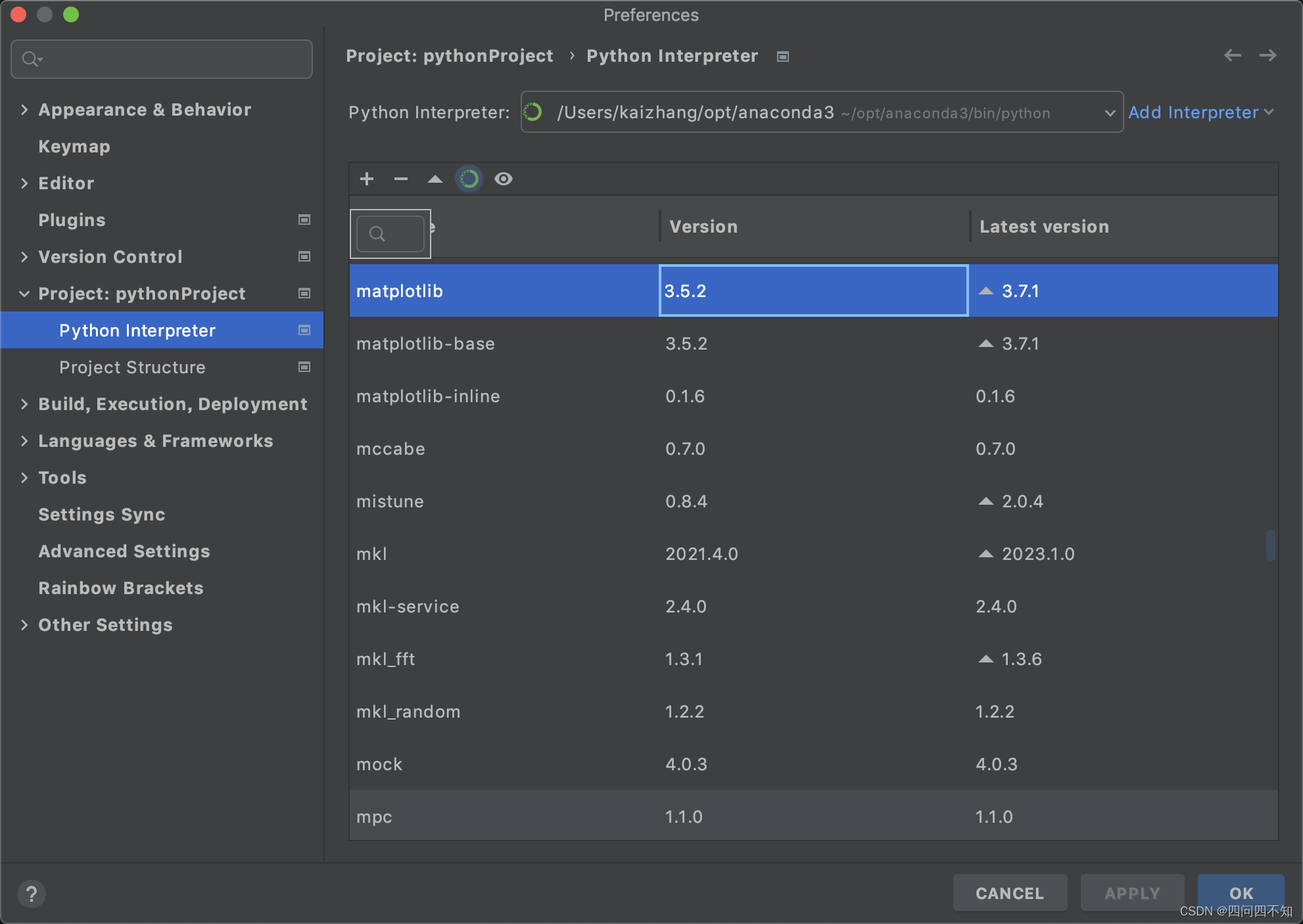This screenshot has height=924, width=1303.
Task: Click project icon next to Project: pythonProject
Action: 304,293
